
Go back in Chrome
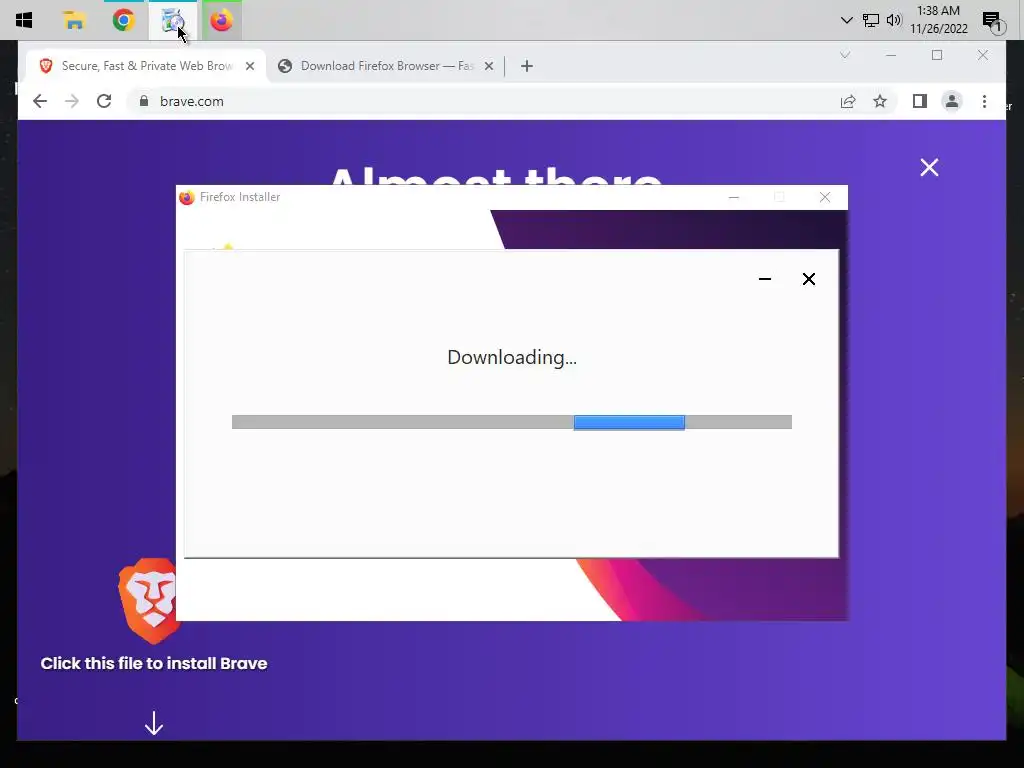click(40, 101)
